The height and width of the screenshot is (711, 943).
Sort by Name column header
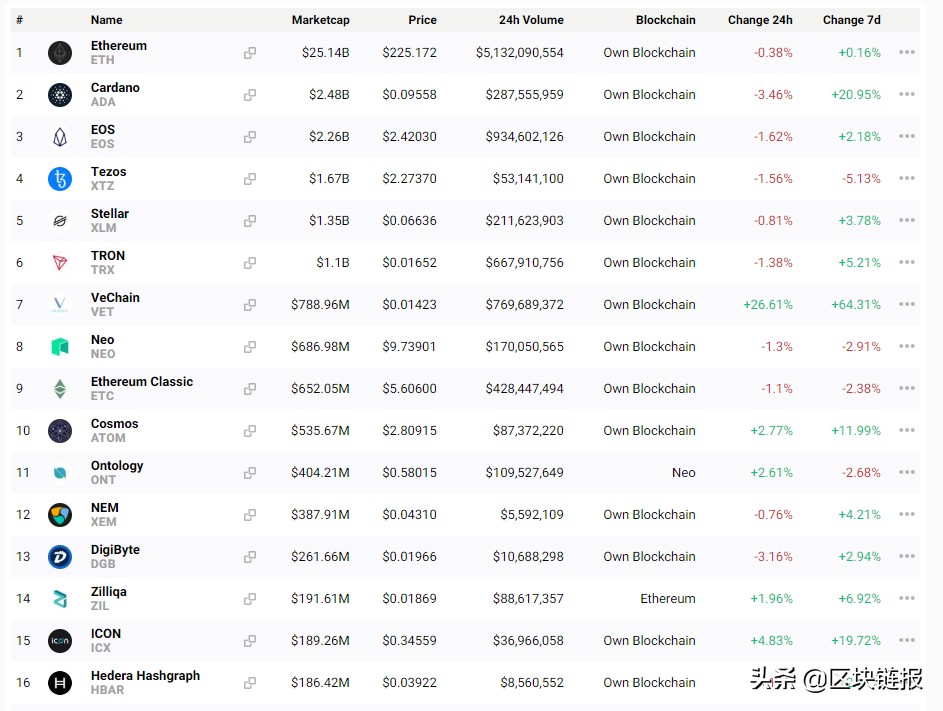106,20
